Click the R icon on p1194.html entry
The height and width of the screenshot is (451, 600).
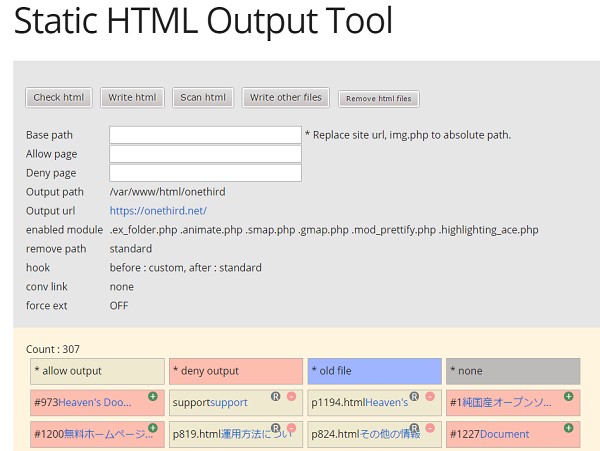tap(414, 396)
